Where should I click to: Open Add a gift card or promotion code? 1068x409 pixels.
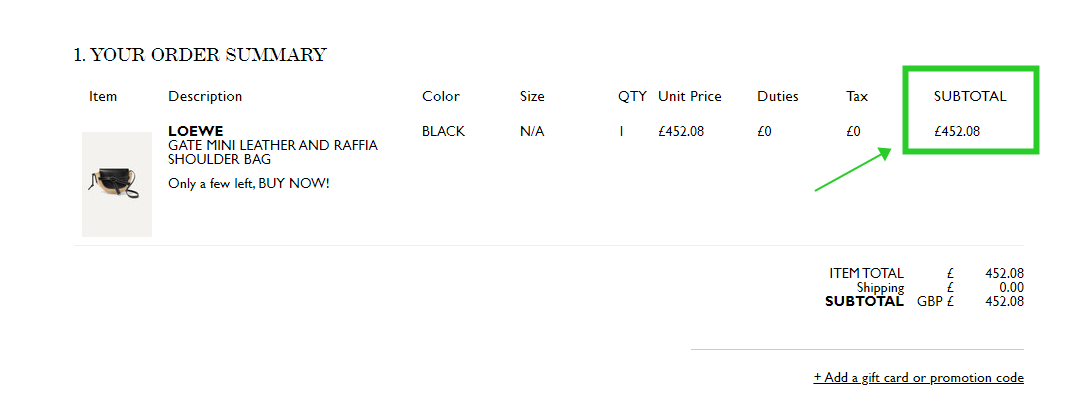click(x=918, y=378)
